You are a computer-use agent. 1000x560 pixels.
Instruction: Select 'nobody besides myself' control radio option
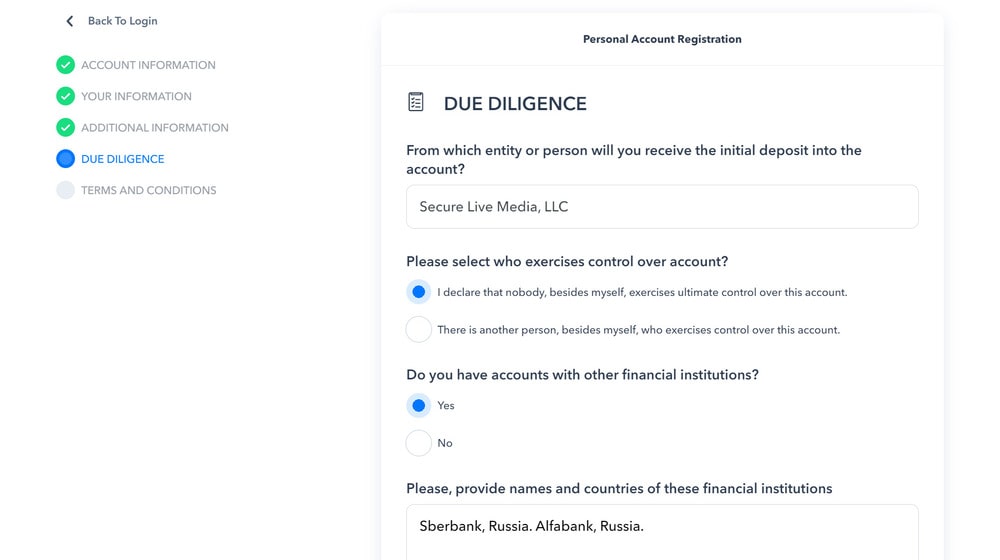click(419, 292)
